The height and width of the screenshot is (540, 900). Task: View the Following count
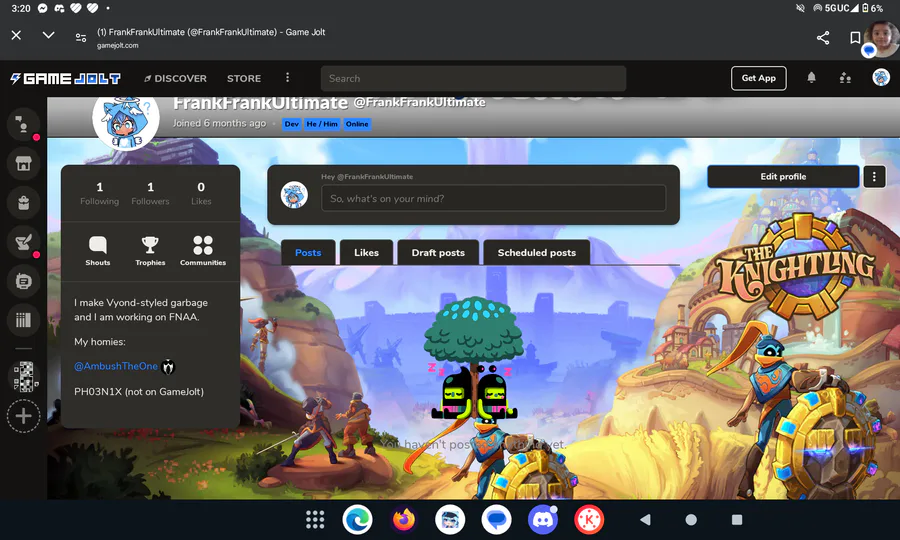pos(99,193)
